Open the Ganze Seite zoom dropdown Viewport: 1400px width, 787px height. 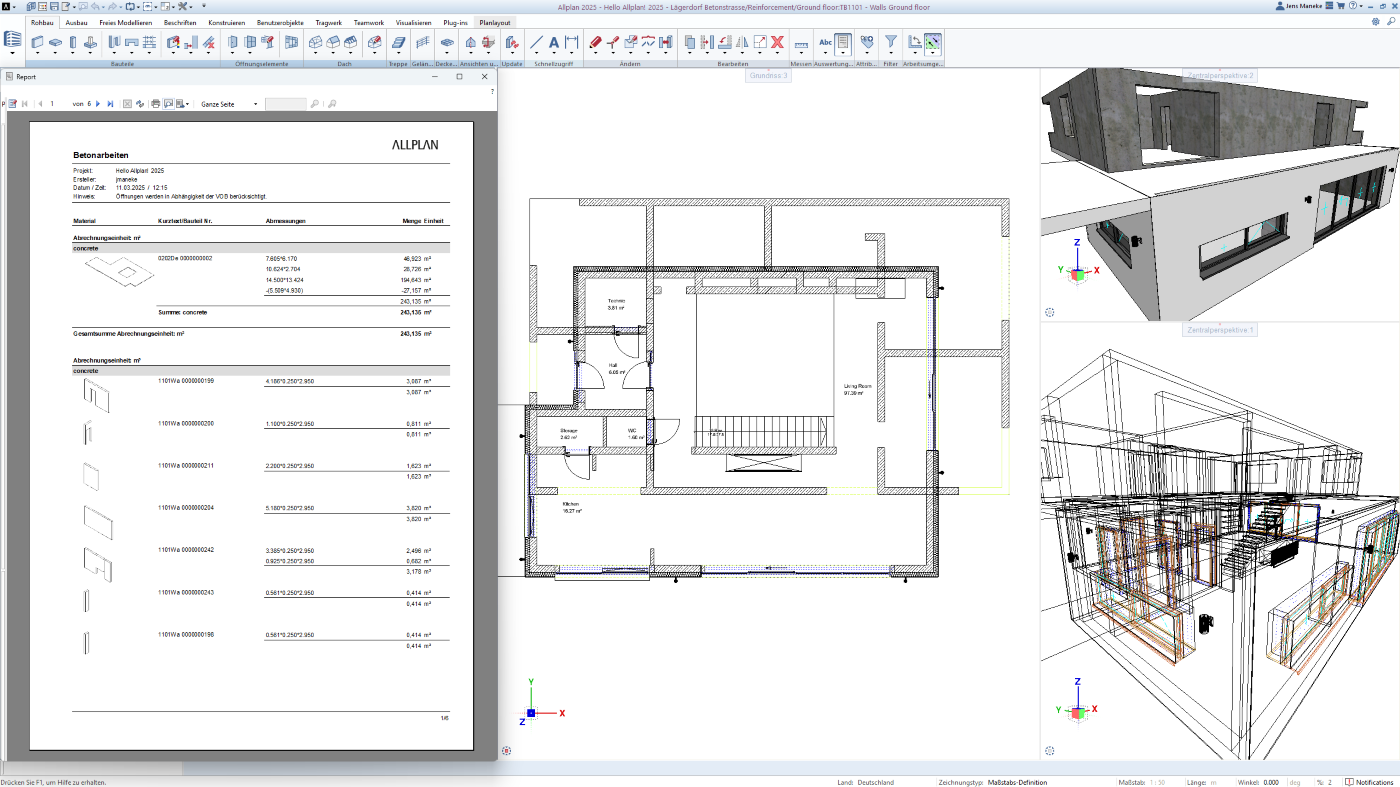pyautogui.click(x=255, y=104)
